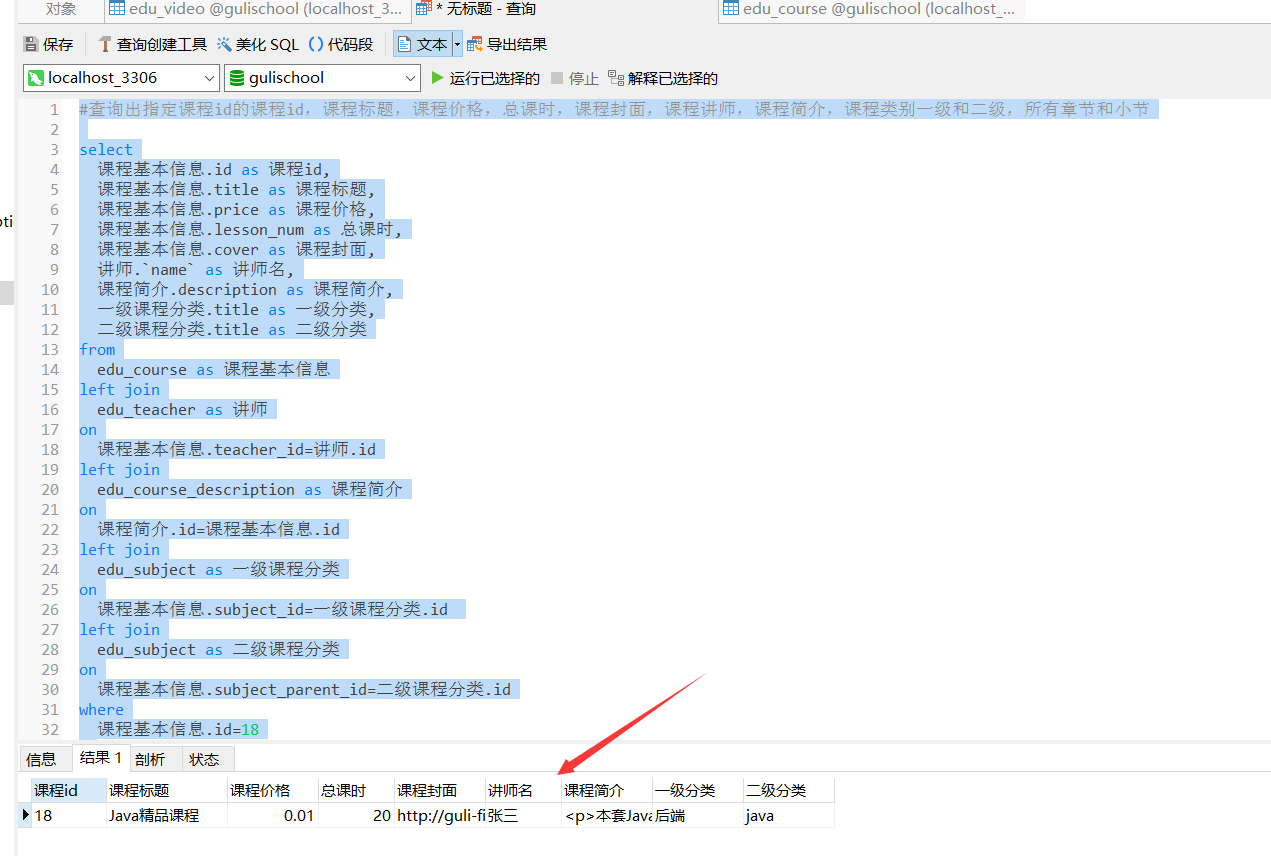The height and width of the screenshot is (856, 1271).
Task: Click the 讲师名 column header
Action: tap(523, 791)
